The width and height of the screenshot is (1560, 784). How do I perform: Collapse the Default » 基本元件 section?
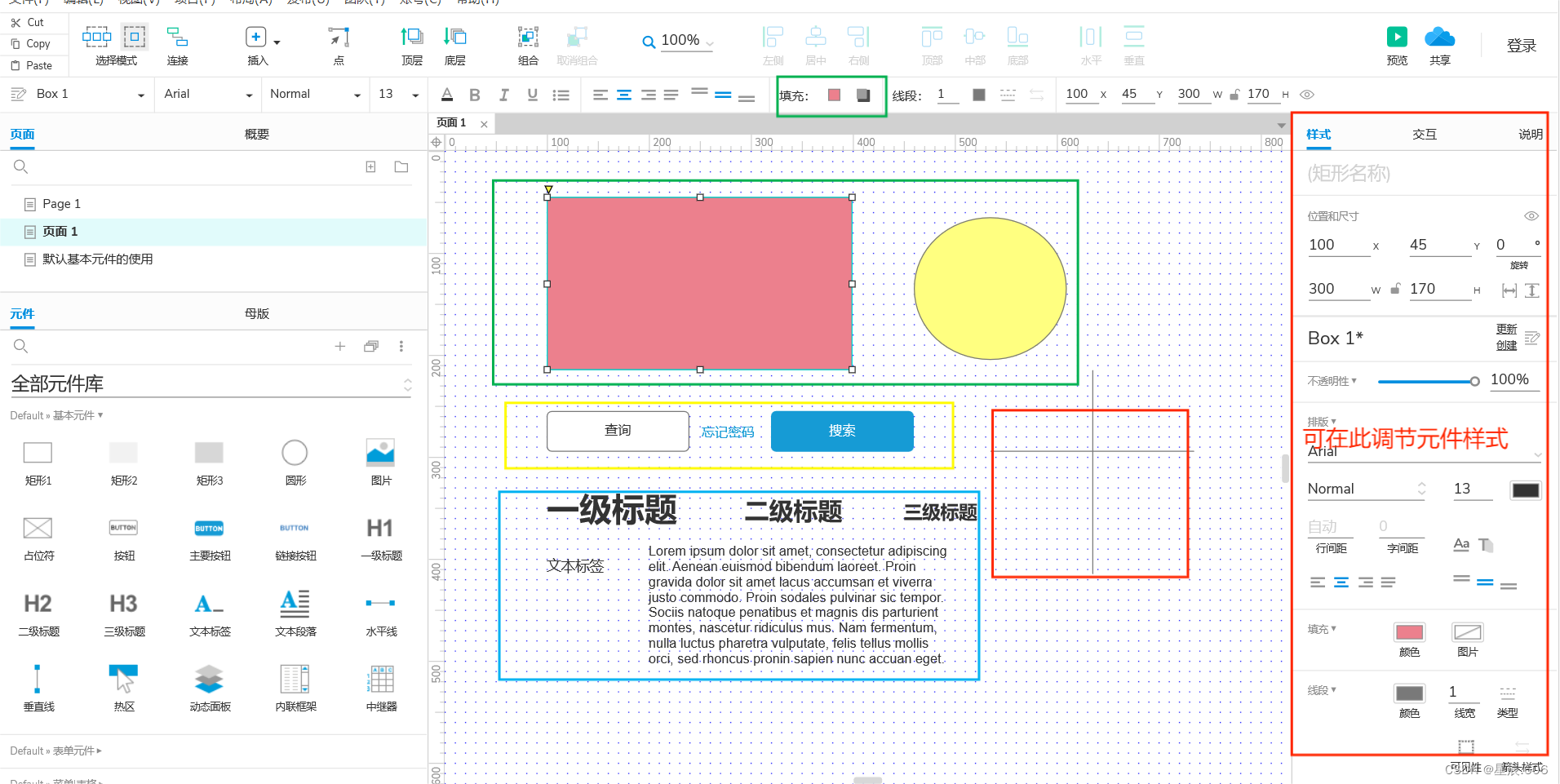pyautogui.click(x=56, y=415)
